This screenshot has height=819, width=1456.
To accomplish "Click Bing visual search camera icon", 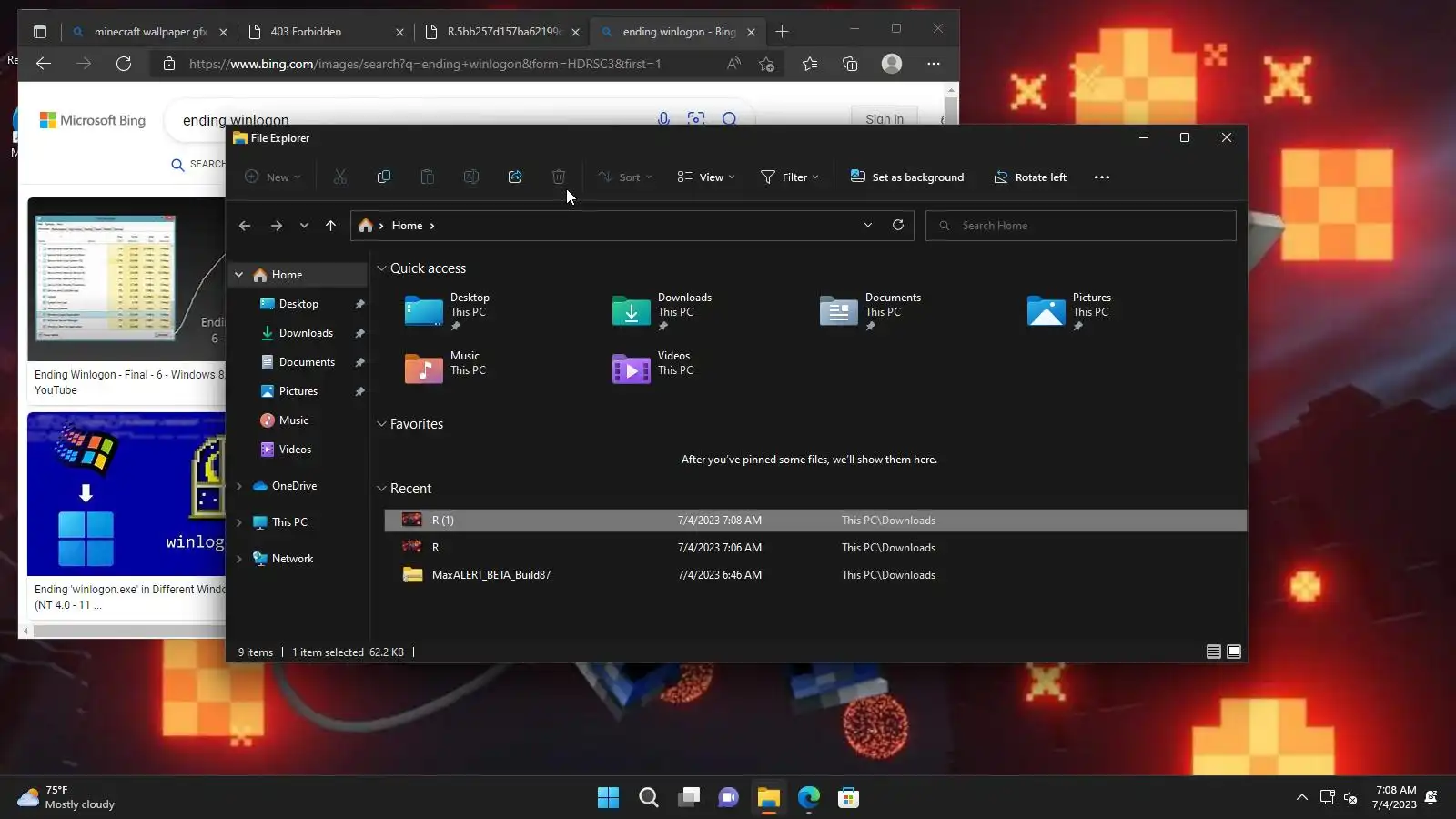I will point(696,119).
